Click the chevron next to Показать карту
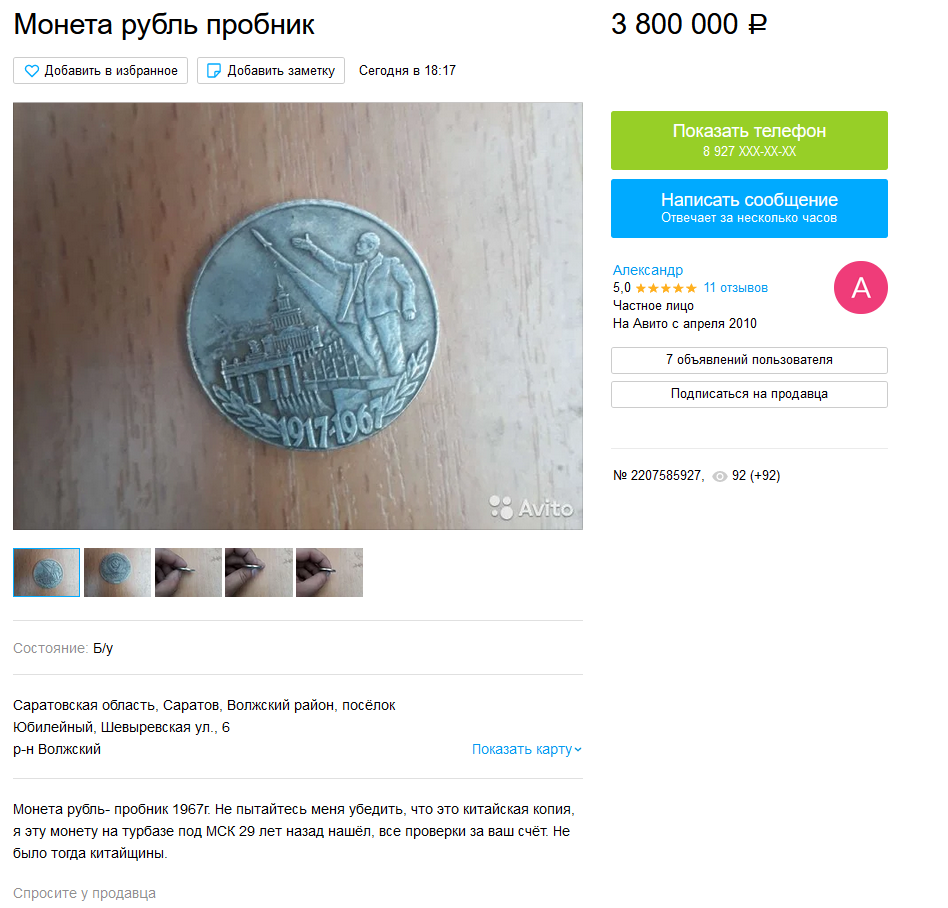 coord(578,750)
